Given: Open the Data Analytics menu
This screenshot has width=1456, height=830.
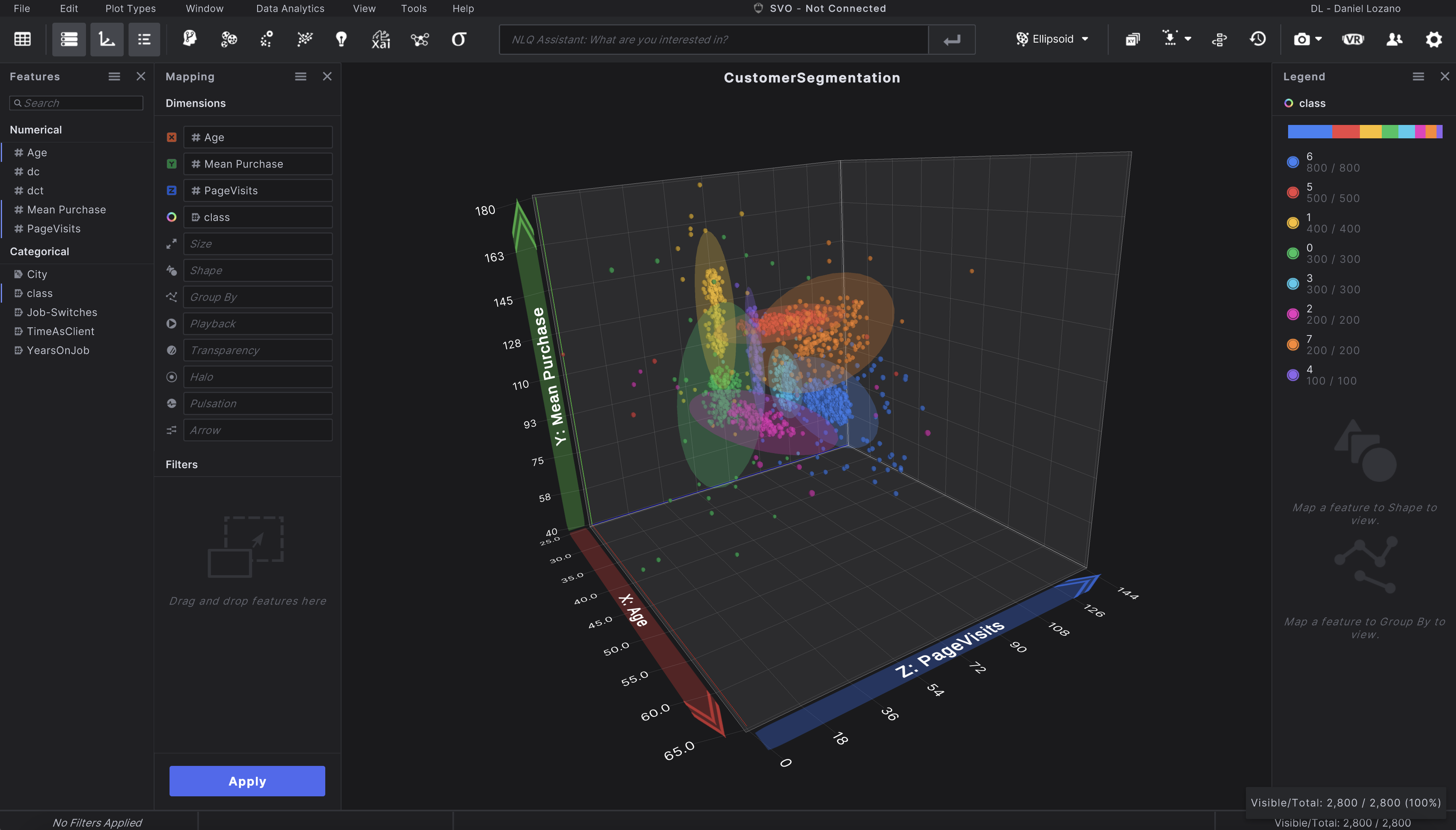Looking at the screenshot, I should coord(291,8).
